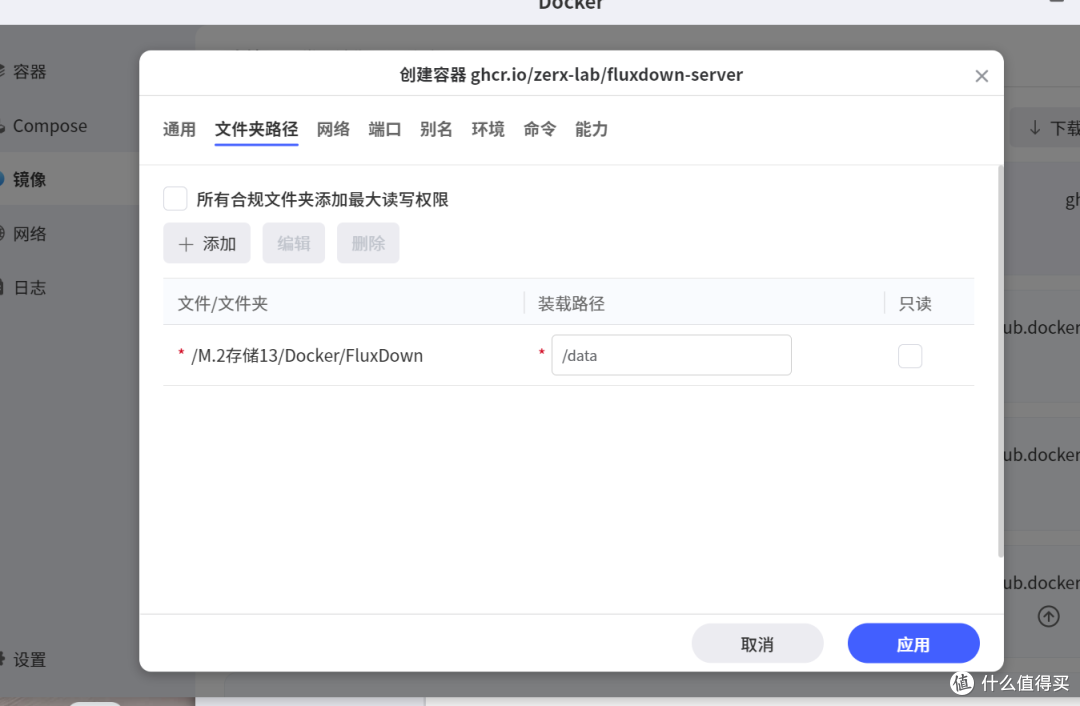This screenshot has width=1080, height=706.
Task: Go to the 端口 tab
Action: point(384,129)
